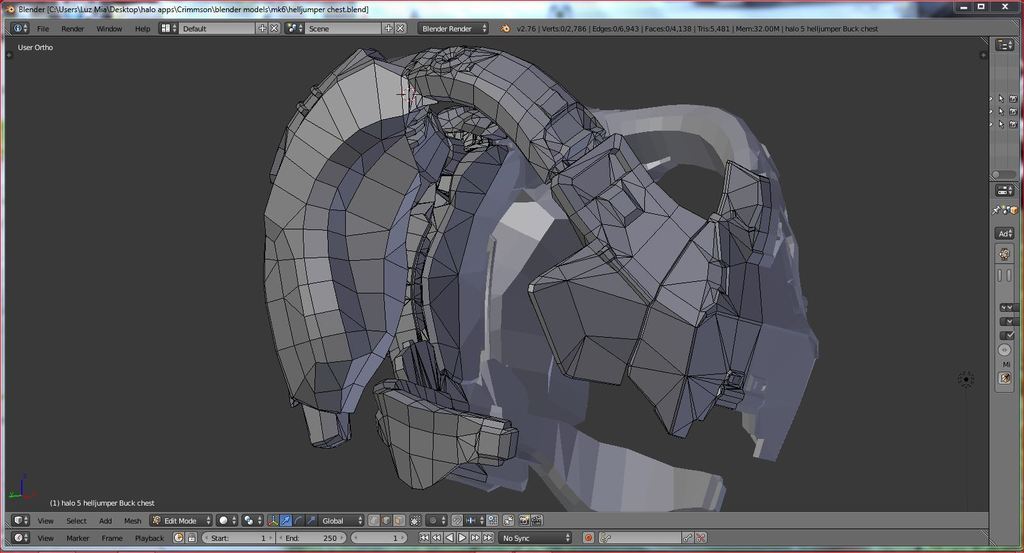This screenshot has width=1024, height=553.
Task: Select face selection mode
Action: coord(399,521)
